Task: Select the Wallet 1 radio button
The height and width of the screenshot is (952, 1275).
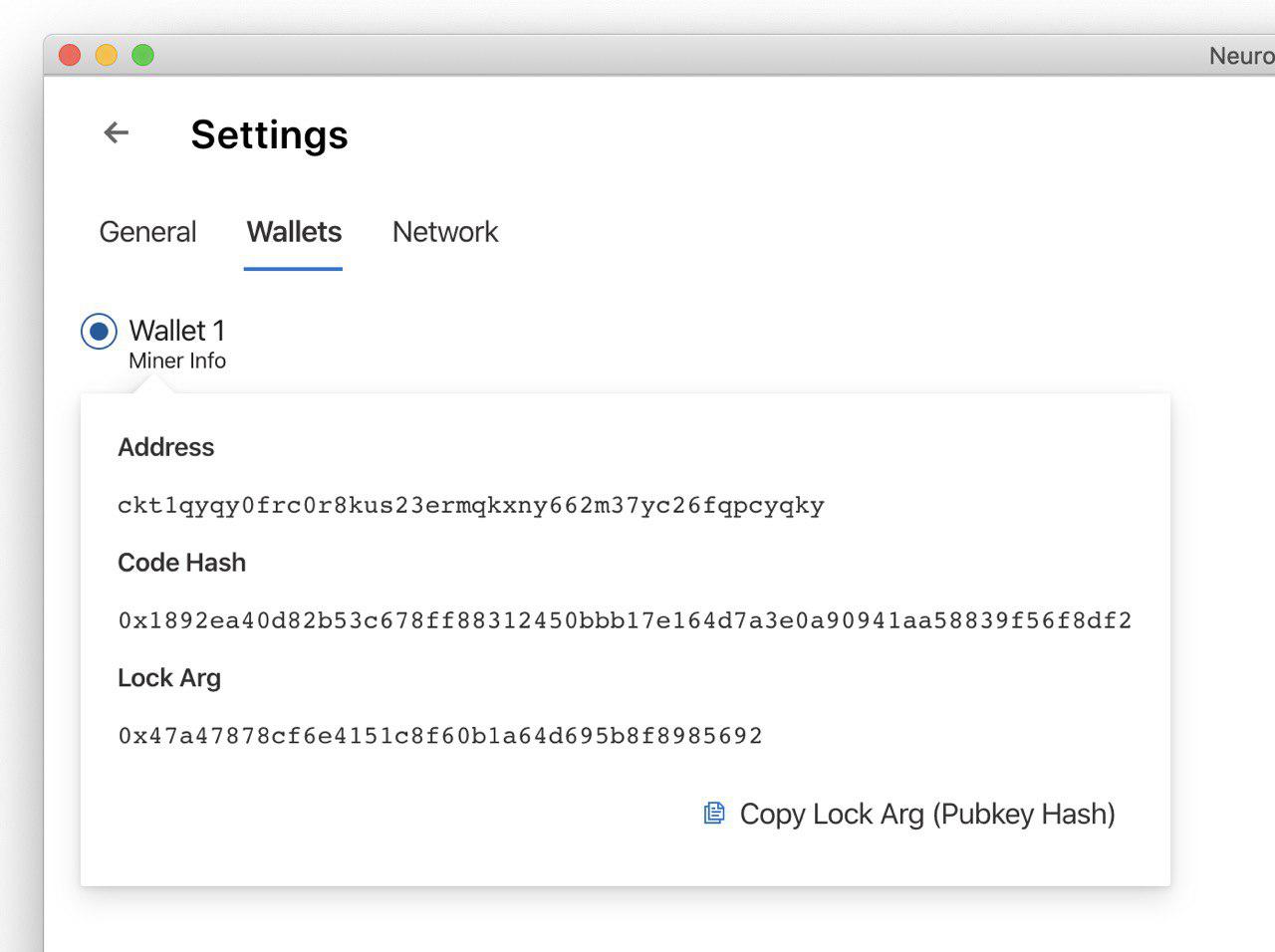Action: (x=99, y=331)
